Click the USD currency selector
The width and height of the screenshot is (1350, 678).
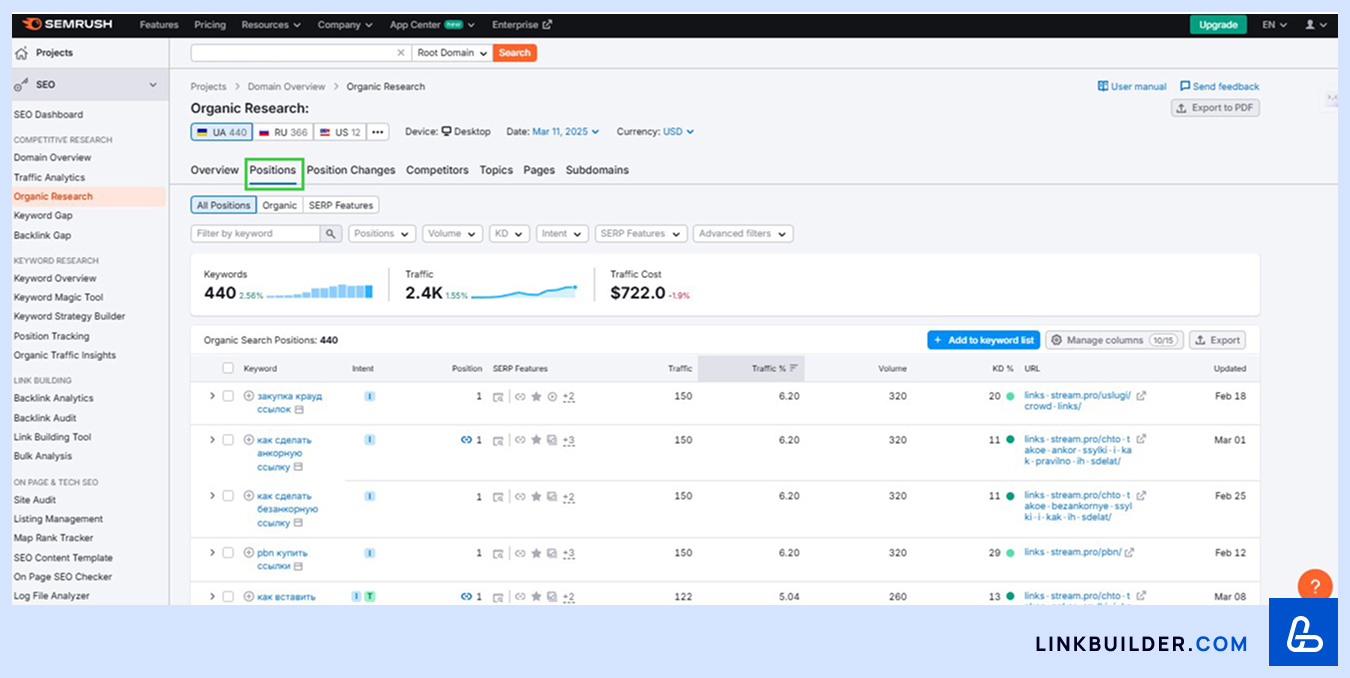[678, 132]
